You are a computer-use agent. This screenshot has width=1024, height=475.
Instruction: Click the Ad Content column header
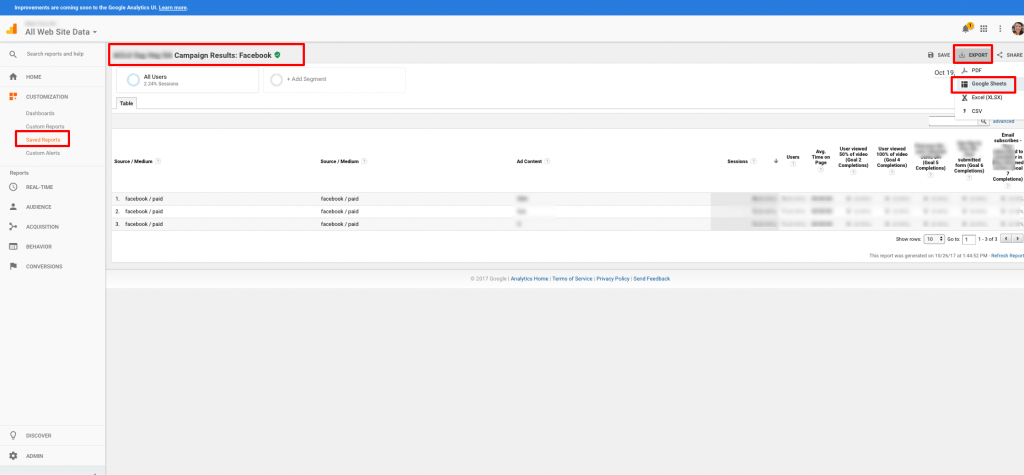[x=529, y=161]
